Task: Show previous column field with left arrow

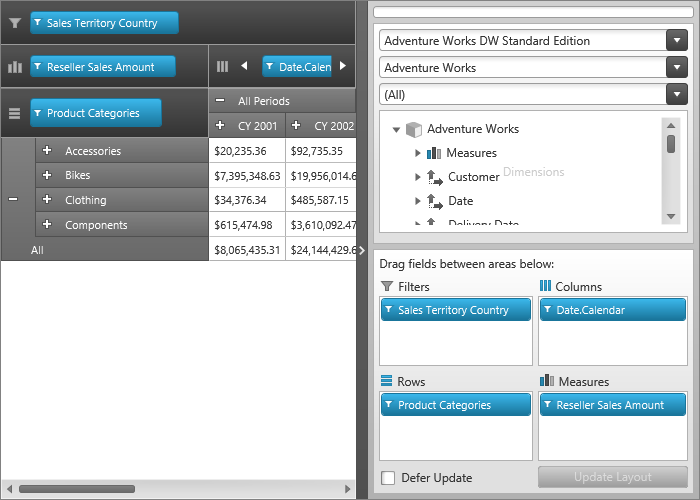Action: click(x=244, y=66)
